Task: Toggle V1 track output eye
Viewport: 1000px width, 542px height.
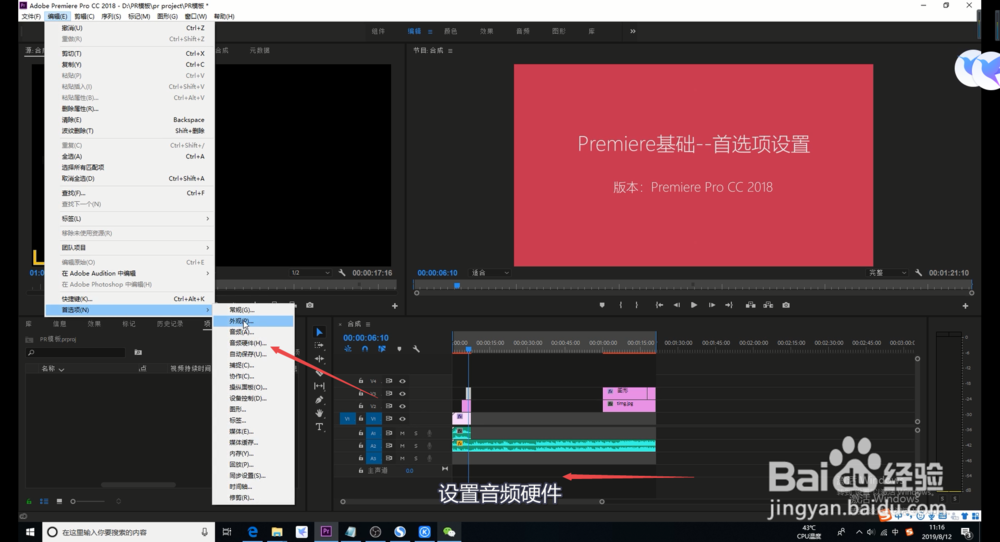Action: click(402, 419)
